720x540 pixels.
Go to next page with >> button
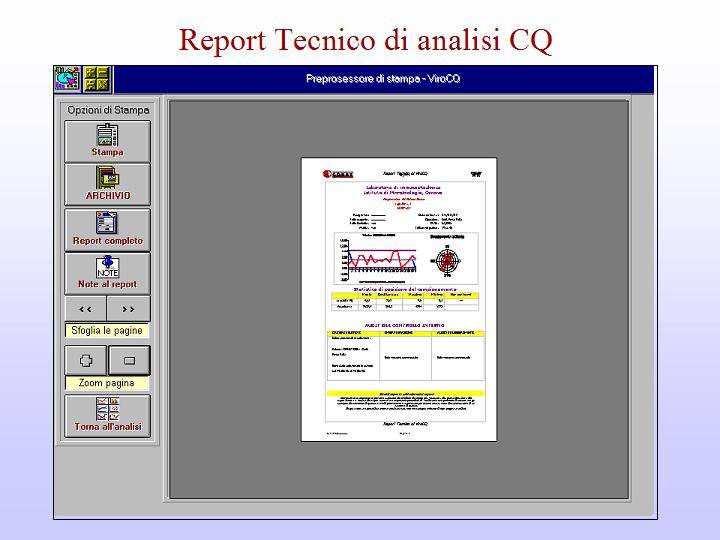(129, 308)
